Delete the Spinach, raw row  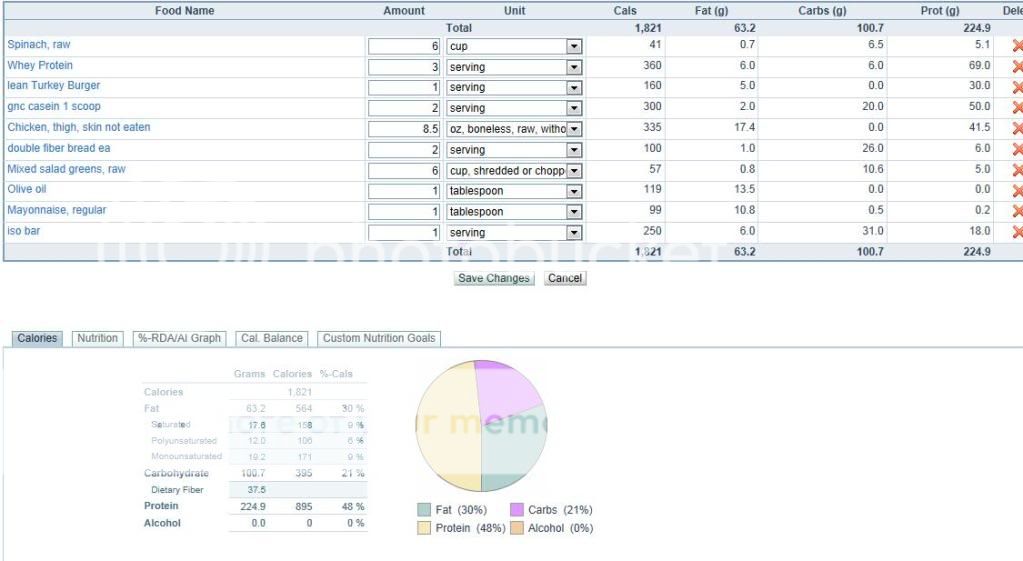(x=1017, y=46)
